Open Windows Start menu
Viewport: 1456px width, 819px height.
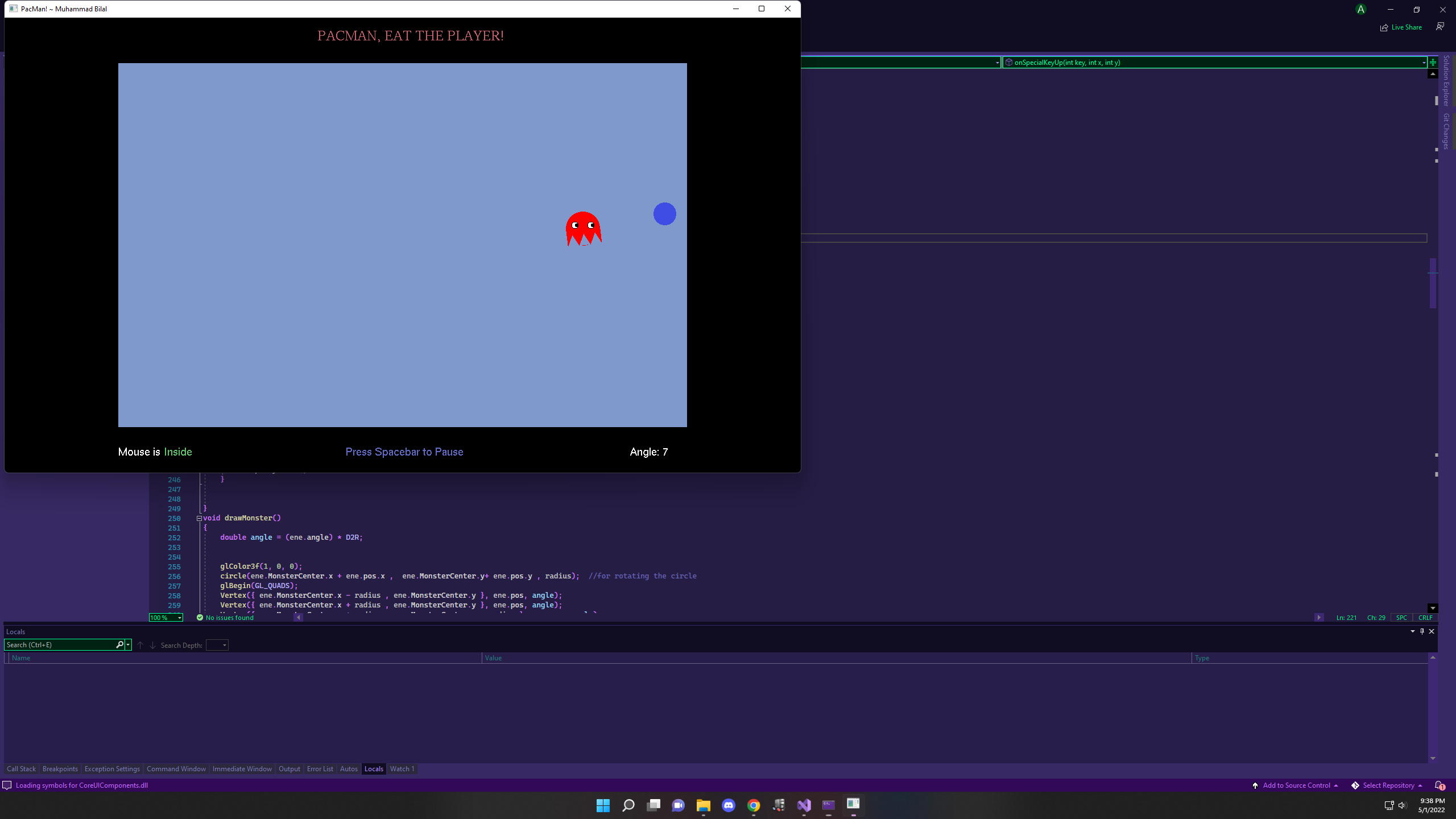pyautogui.click(x=603, y=805)
